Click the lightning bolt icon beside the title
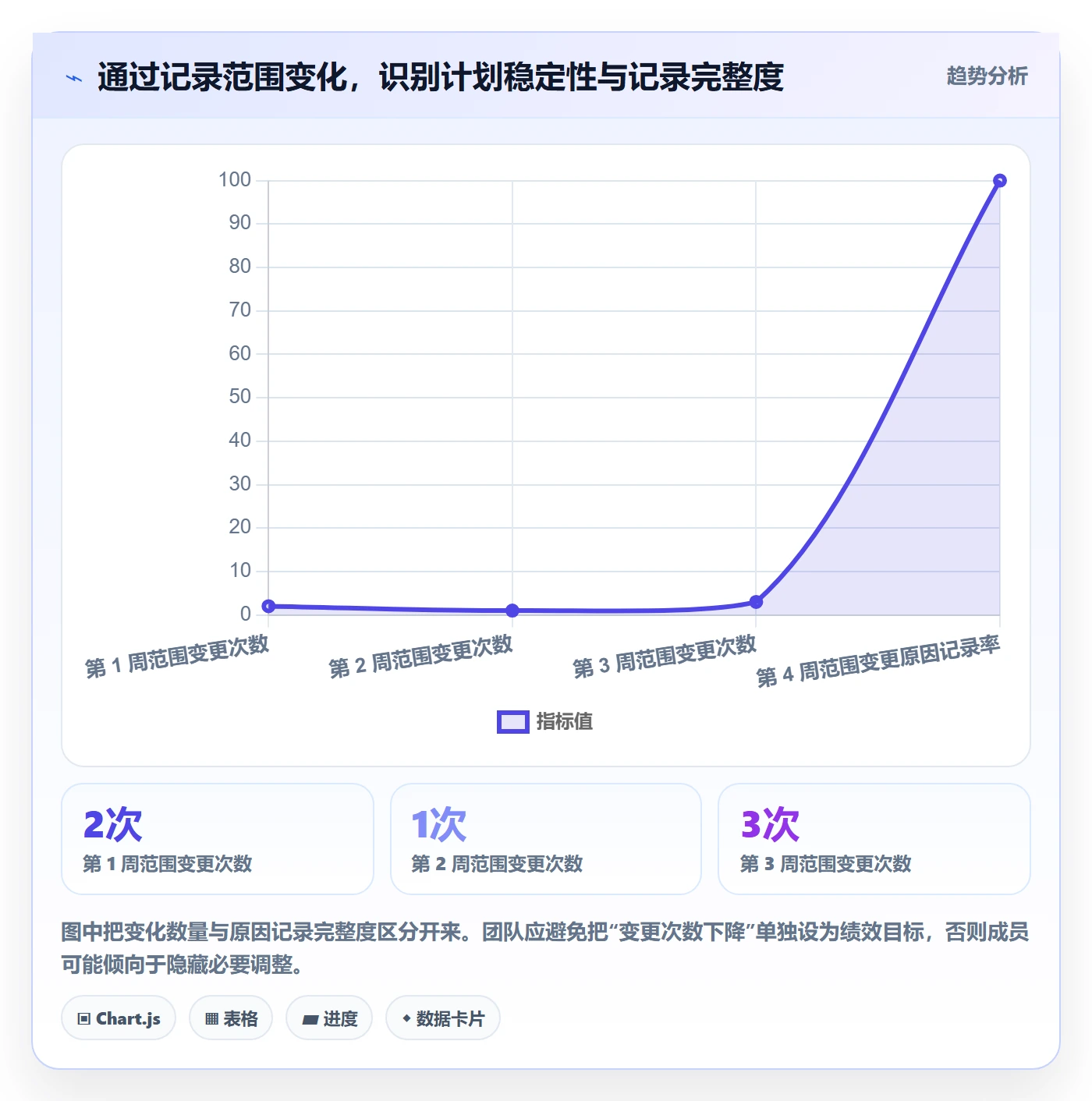The width and height of the screenshot is (1092, 1101). pyautogui.click(x=74, y=78)
